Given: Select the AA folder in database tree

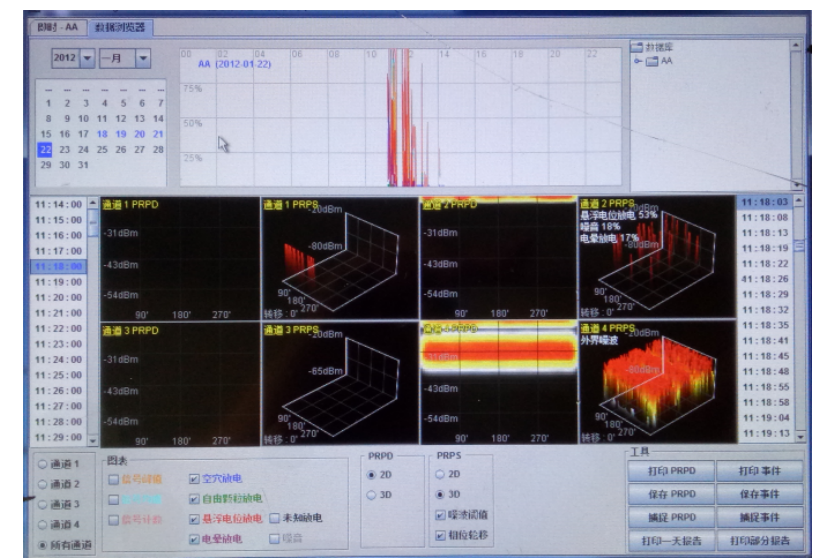Looking at the screenshot, I should (660, 61).
